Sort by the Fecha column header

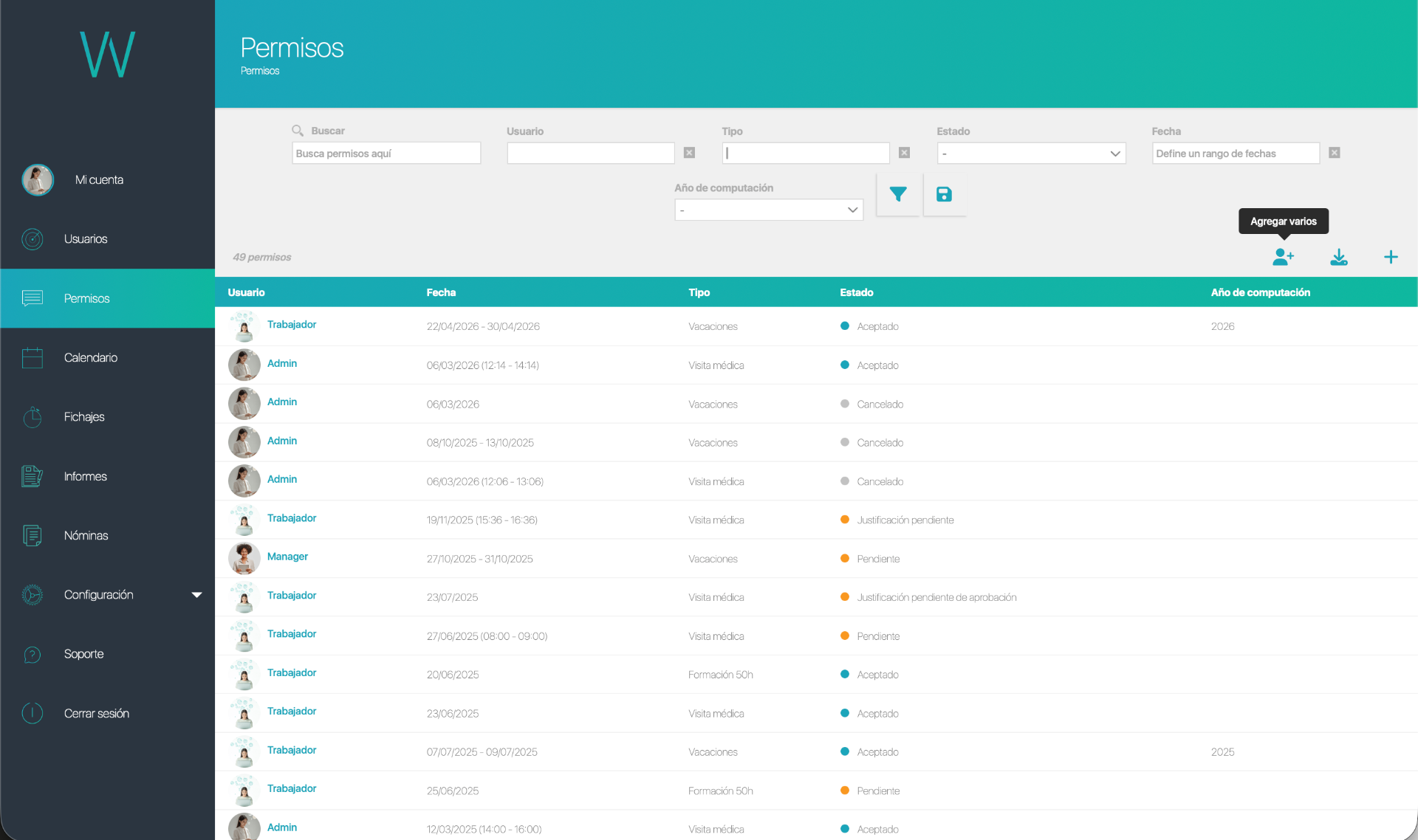coord(441,292)
